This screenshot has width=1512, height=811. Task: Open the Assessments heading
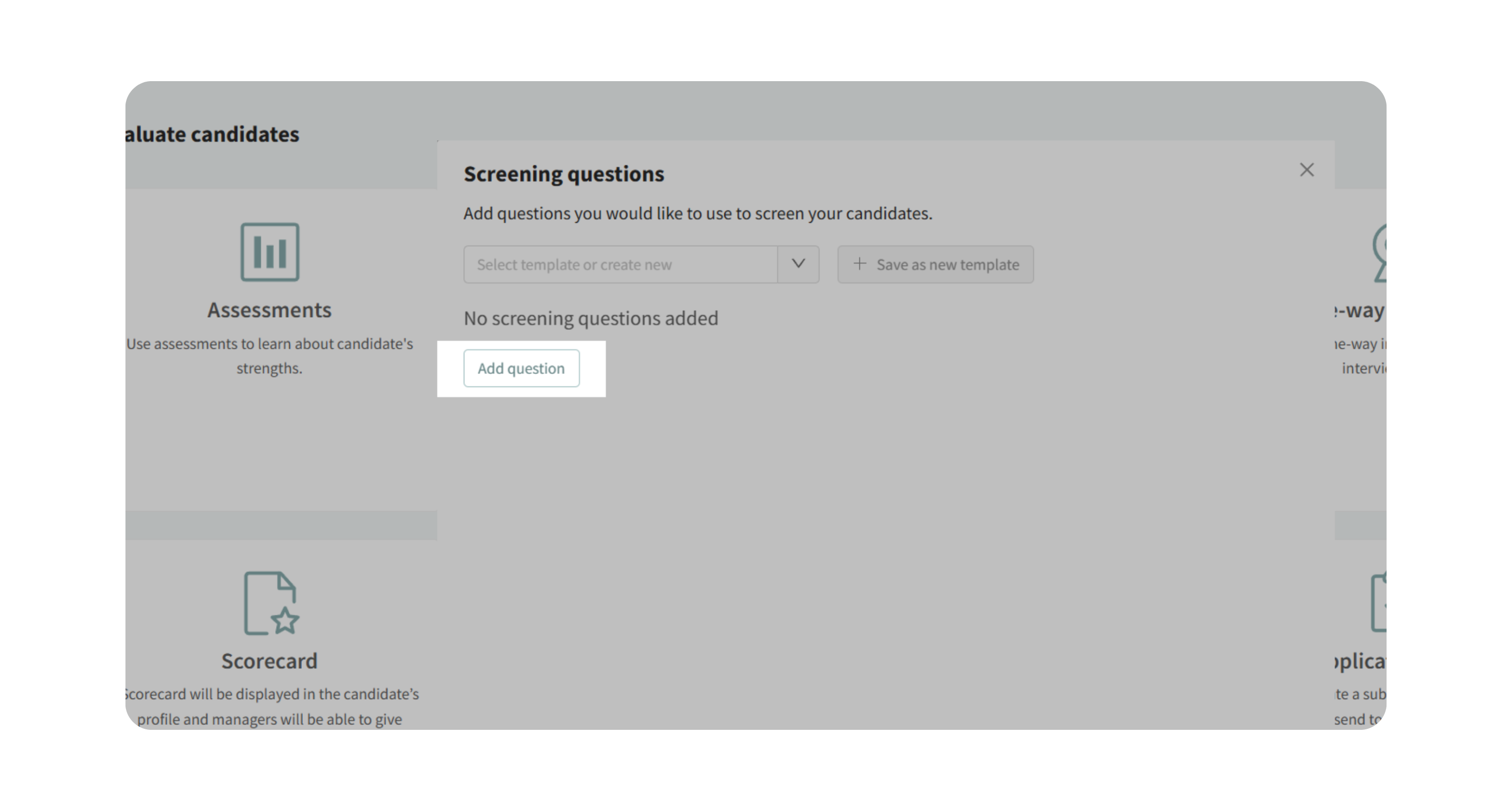[x=270, y=310]
